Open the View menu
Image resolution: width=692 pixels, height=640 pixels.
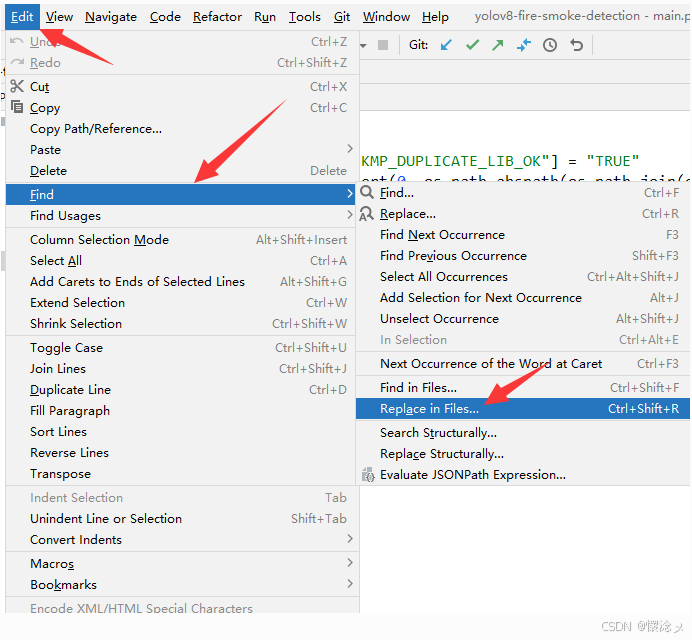pos(59,17)
